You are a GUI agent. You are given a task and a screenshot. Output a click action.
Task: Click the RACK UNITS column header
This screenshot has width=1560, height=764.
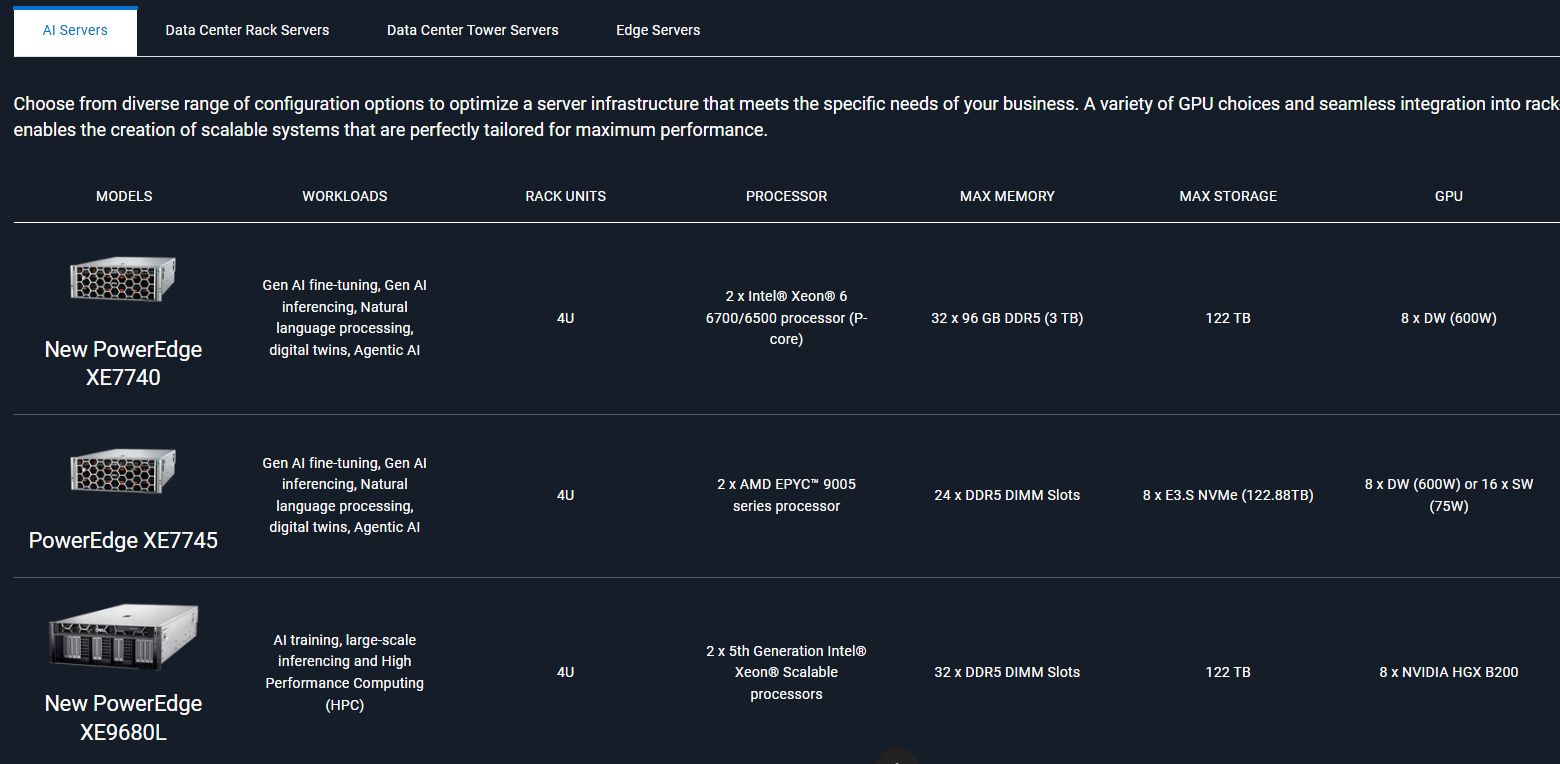[x=566, y=196]
